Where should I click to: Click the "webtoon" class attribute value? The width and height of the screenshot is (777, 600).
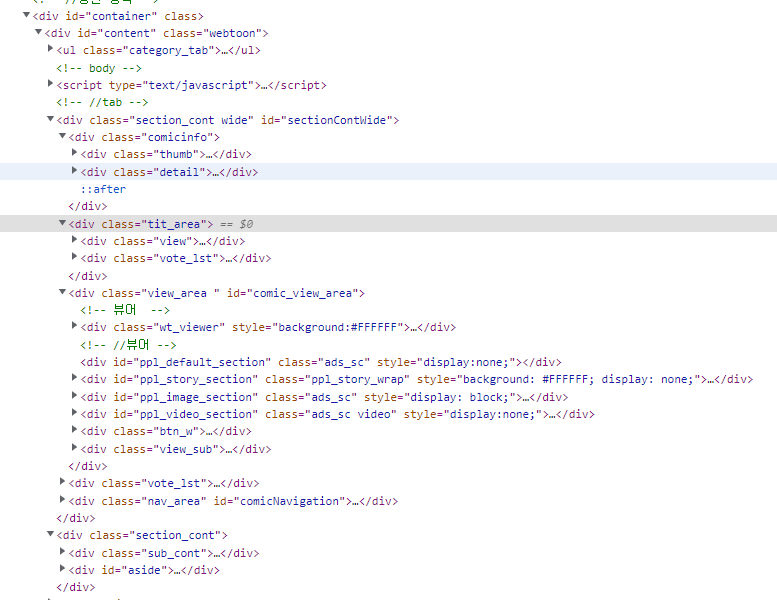pyautogui.click(x=232, y=33)
